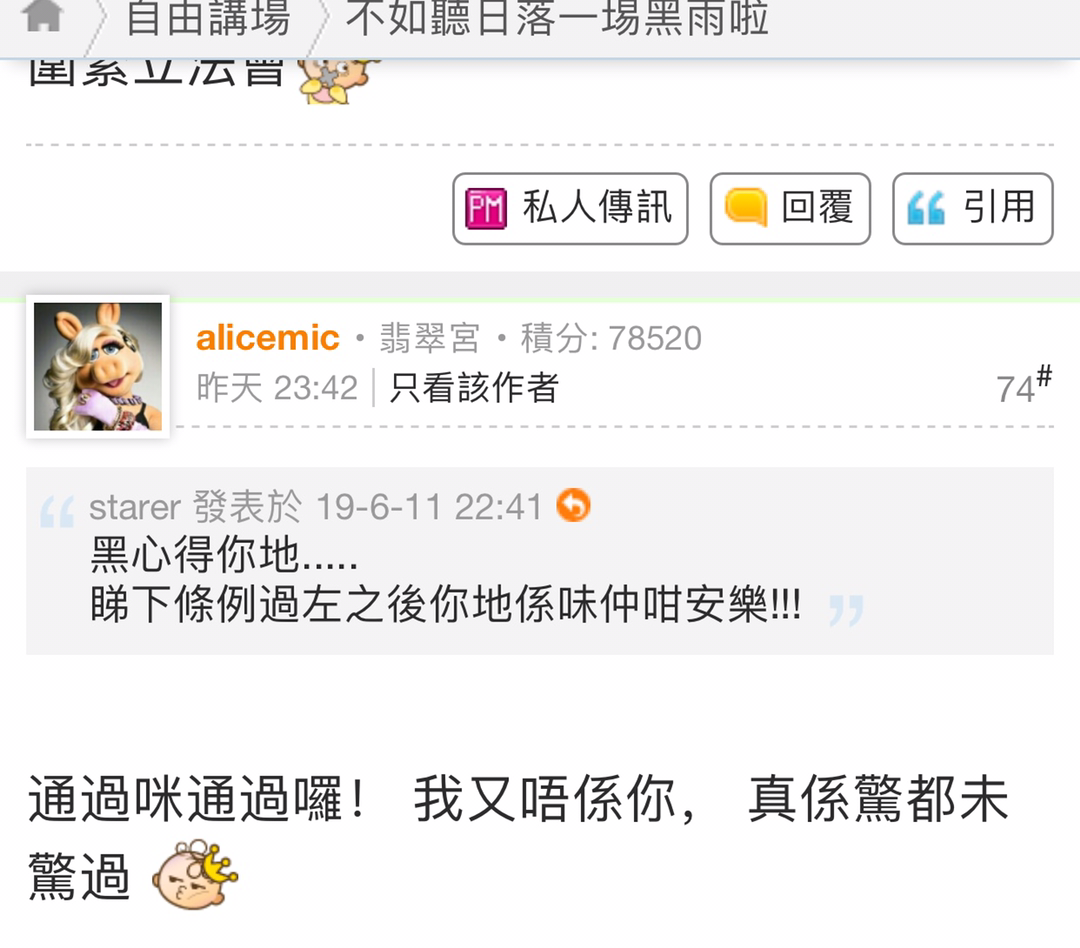Select the quoted text from starer
Viewport: 1080px width, 948px height.
tap(445, 580)
